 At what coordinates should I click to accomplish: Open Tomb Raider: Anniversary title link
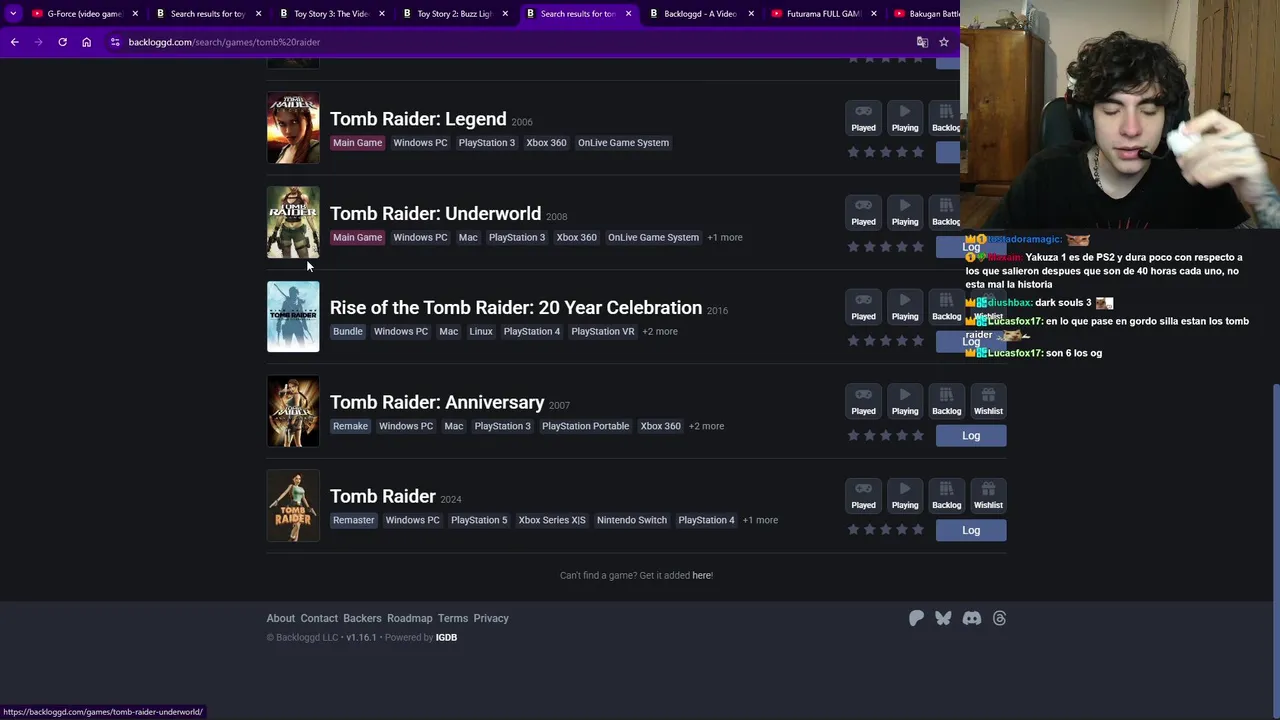pyautogui.click(x=437, y=402)
